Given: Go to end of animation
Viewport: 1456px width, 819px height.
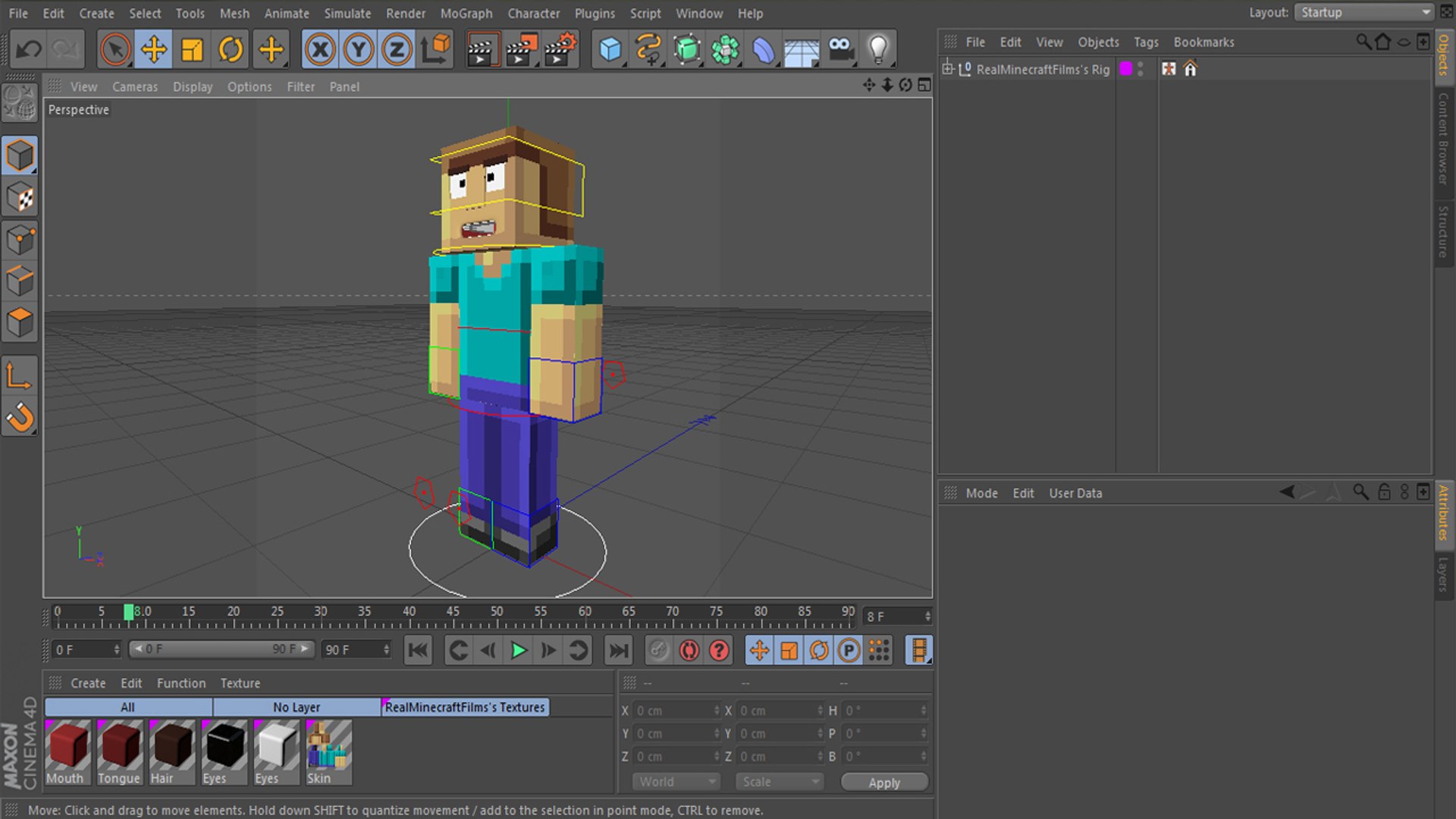Looking at the screenshot, I should [618, 650].
